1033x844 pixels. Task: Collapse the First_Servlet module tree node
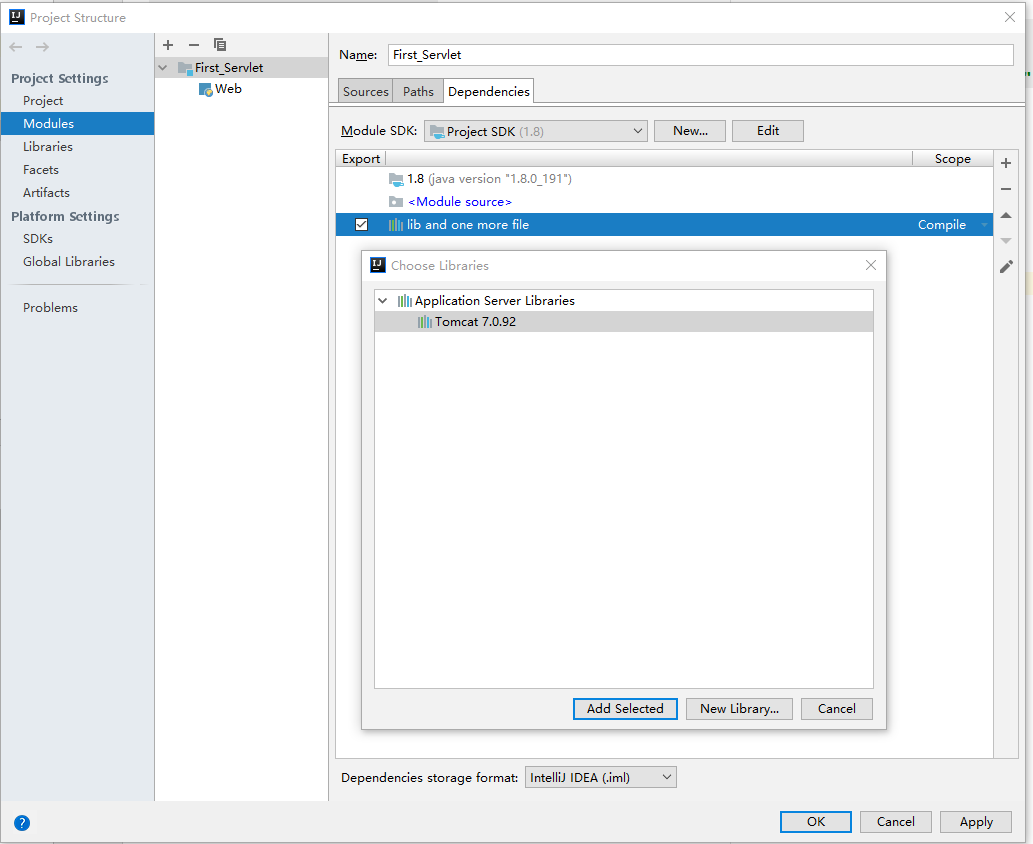point(163,68)
